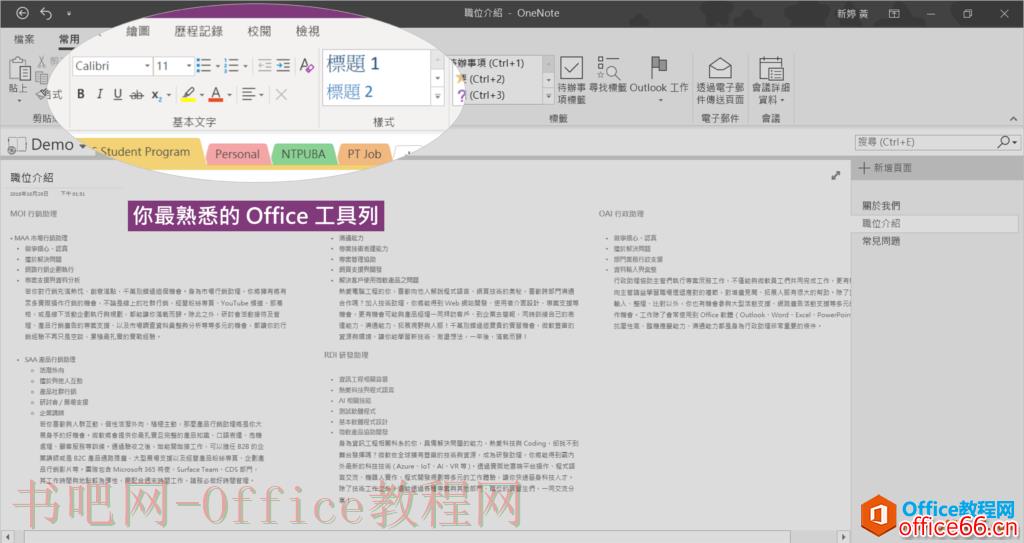This screenshot has height=543, width=1024.
Task: Click the ribbon display options icon
Action: [x=895, y=13]
